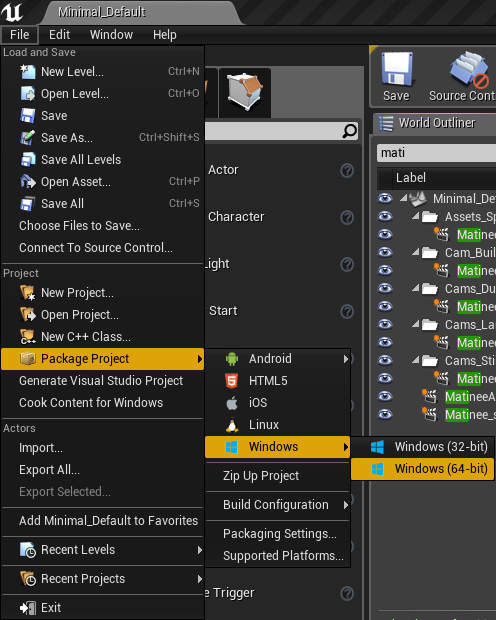496x620 pixels.
Task: Toggle visibility of Cam_Buil folder
Action: click(385, 252)
